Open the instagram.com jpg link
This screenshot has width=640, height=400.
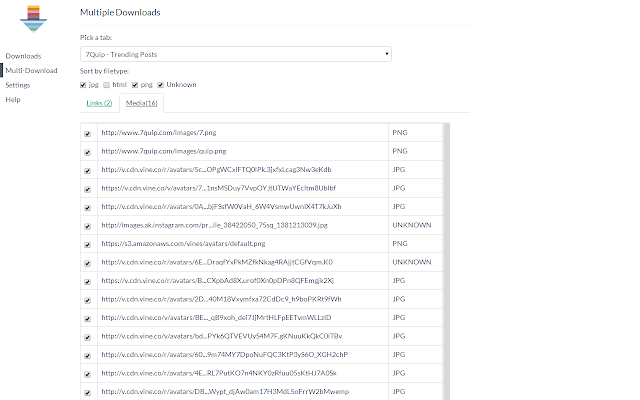215,225
